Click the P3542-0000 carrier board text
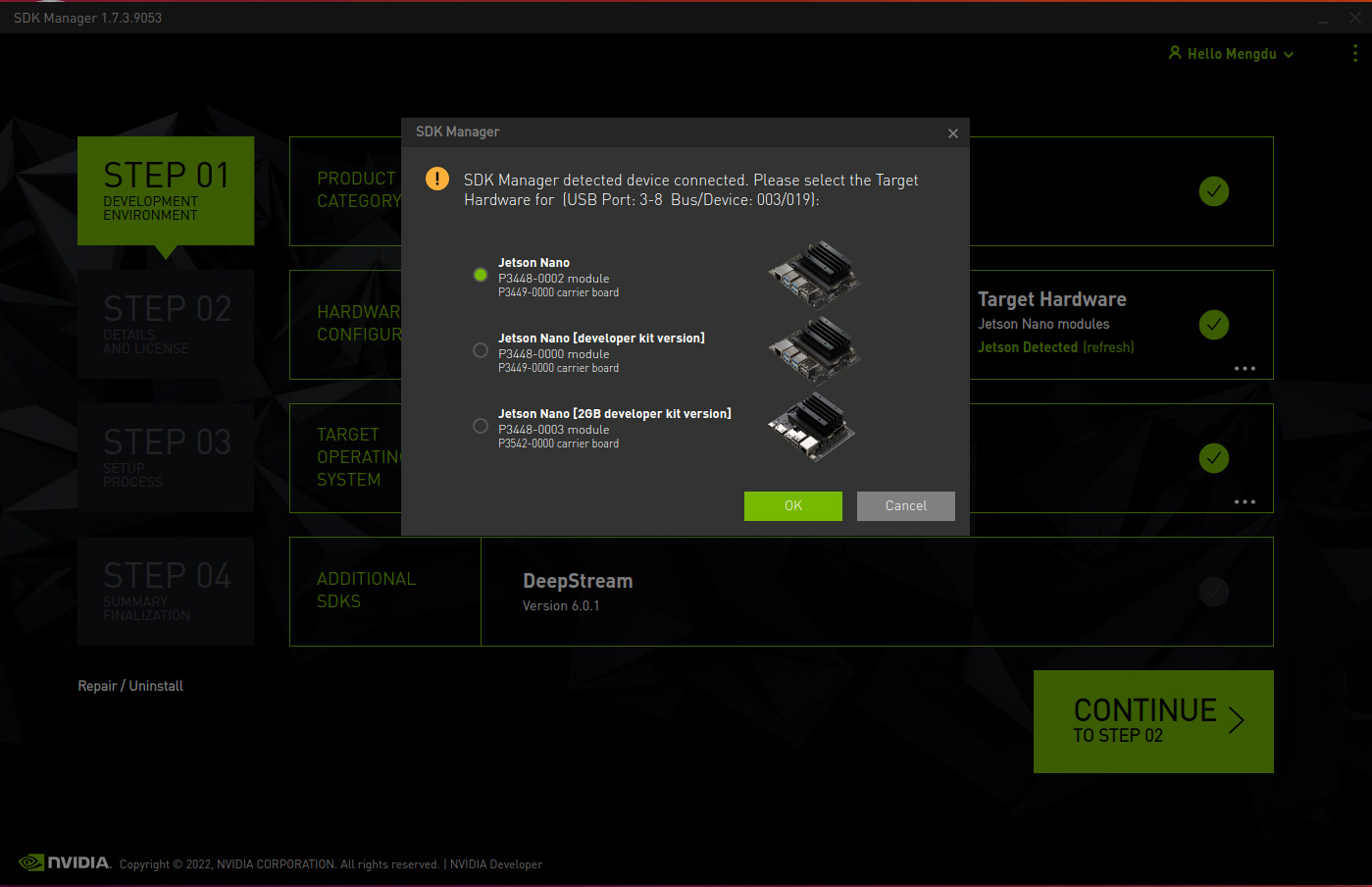The height and width of the screenshot is (887, 1372). click(558, 443)
